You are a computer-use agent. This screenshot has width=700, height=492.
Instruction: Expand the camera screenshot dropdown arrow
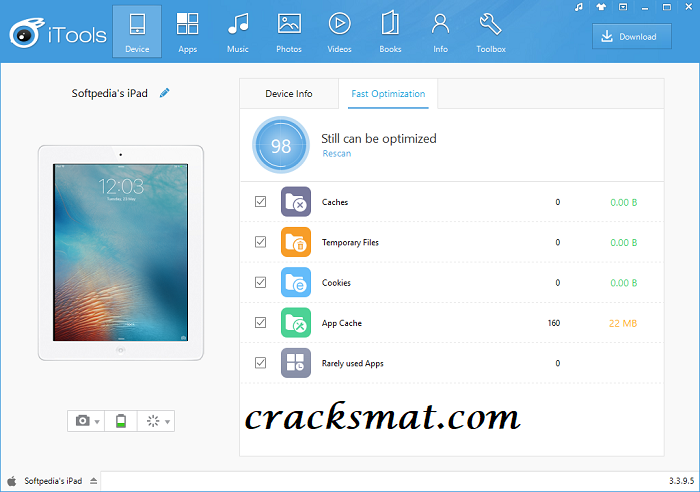(x=97, y=421)
